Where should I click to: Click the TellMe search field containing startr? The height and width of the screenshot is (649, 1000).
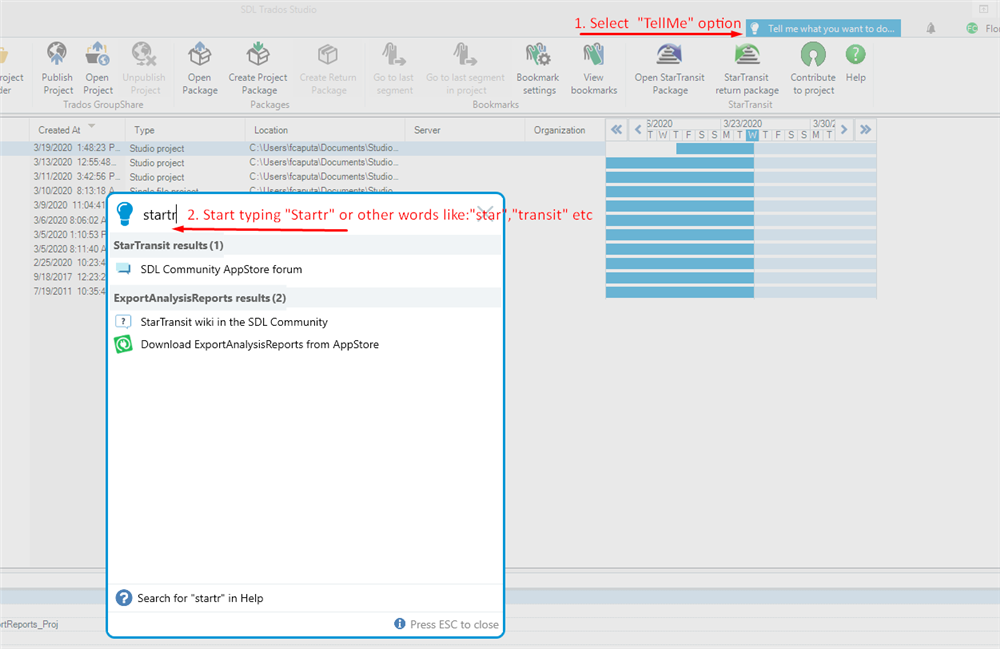306,214
